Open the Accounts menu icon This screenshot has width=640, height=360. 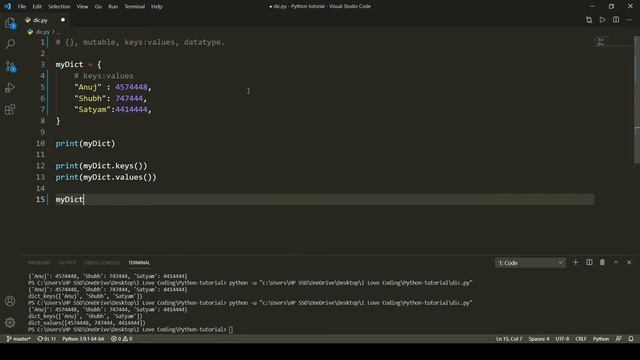pyautogui.click(x=10, y=301)
